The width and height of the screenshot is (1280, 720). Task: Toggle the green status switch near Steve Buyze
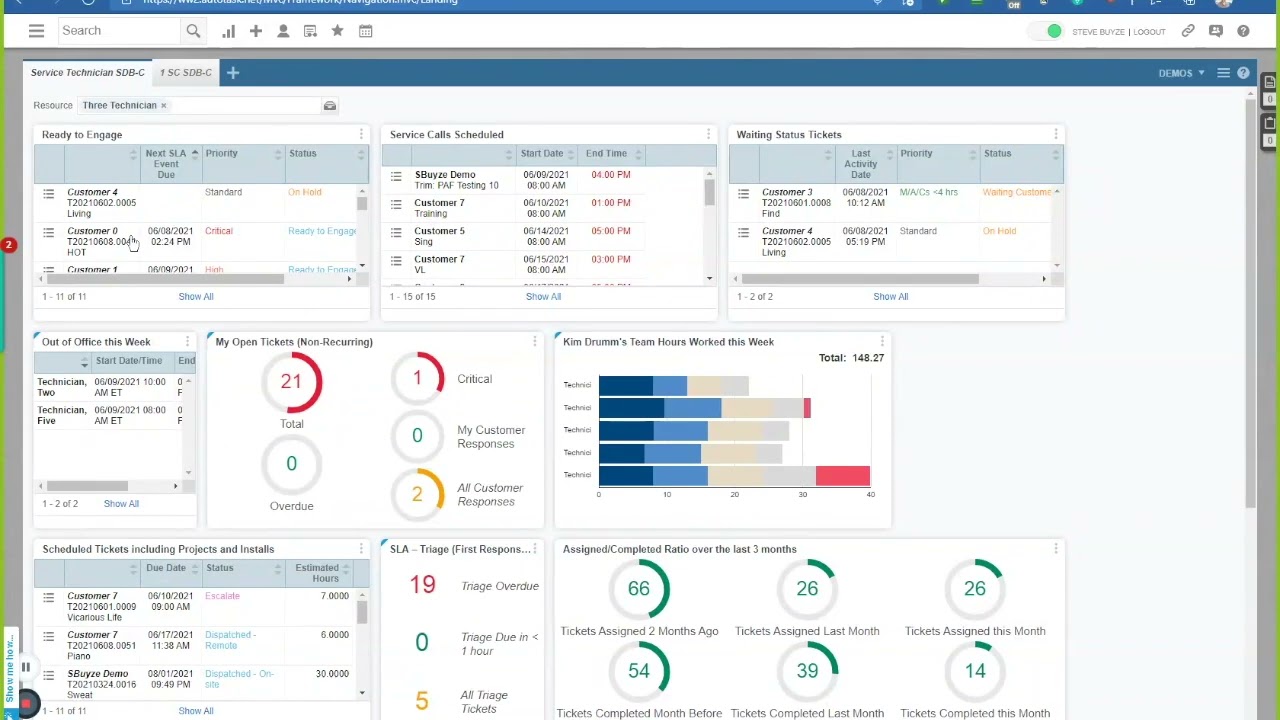(1047, 31)
